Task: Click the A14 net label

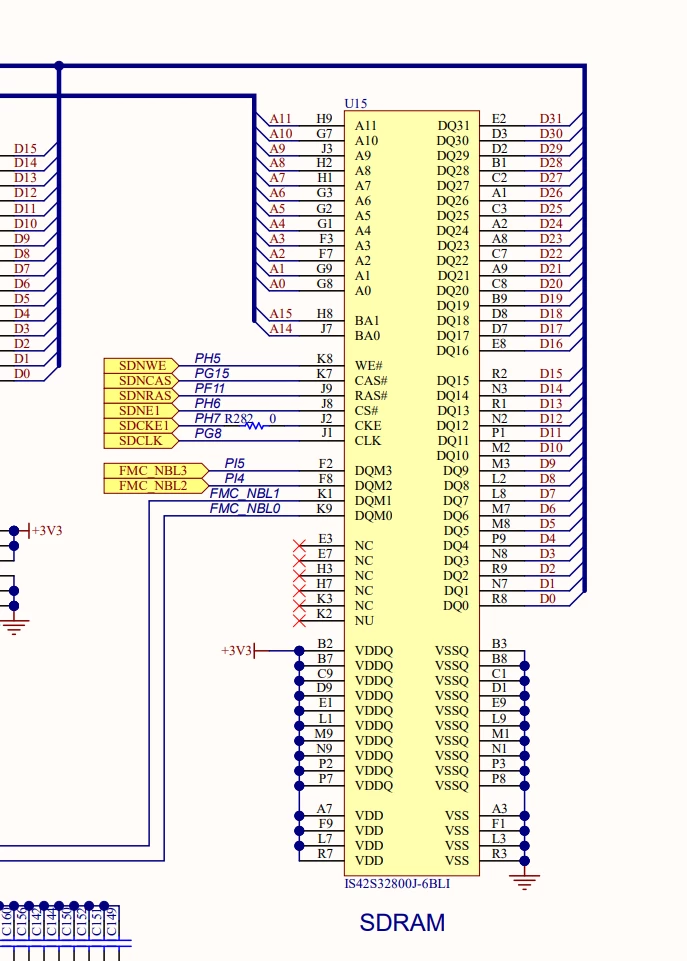Action: pos(281,329)
